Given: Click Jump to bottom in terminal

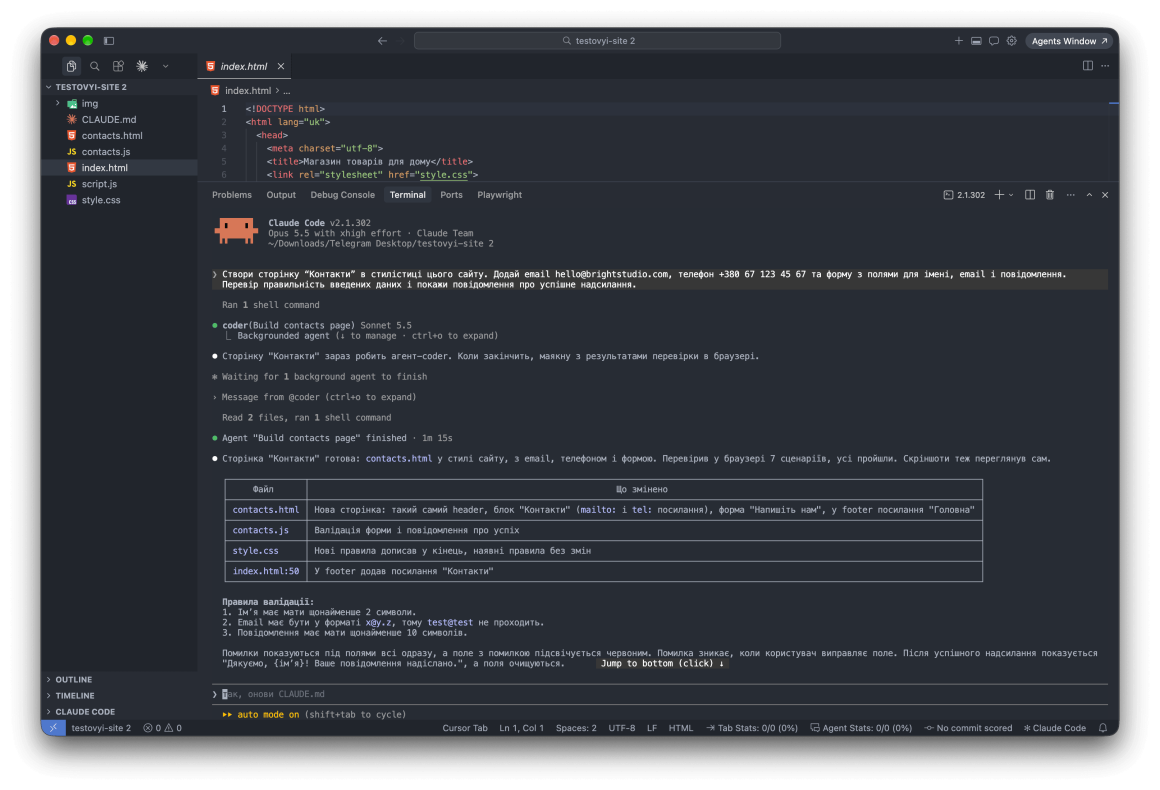Looking at the screenshot, I should 662,664.
